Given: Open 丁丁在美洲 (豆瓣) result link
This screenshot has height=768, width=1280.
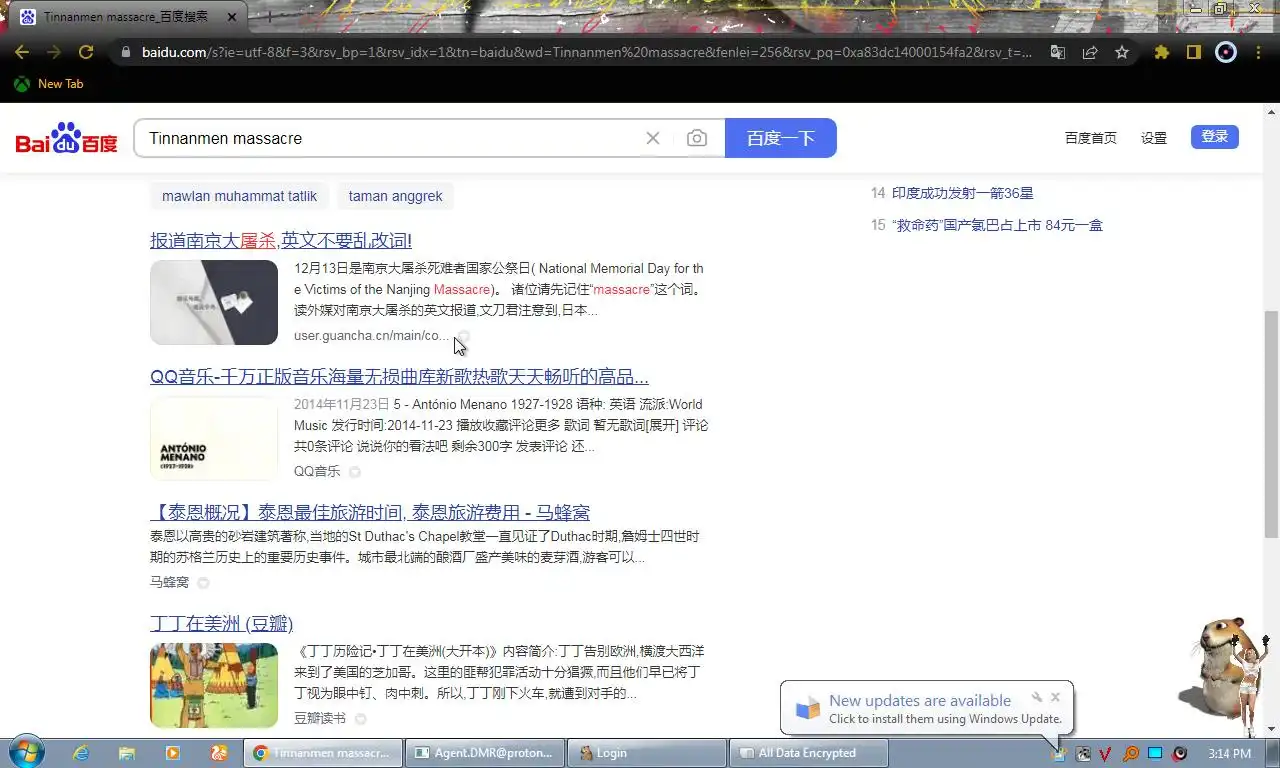Looking at the screenshot, I should tap(221, 624).
